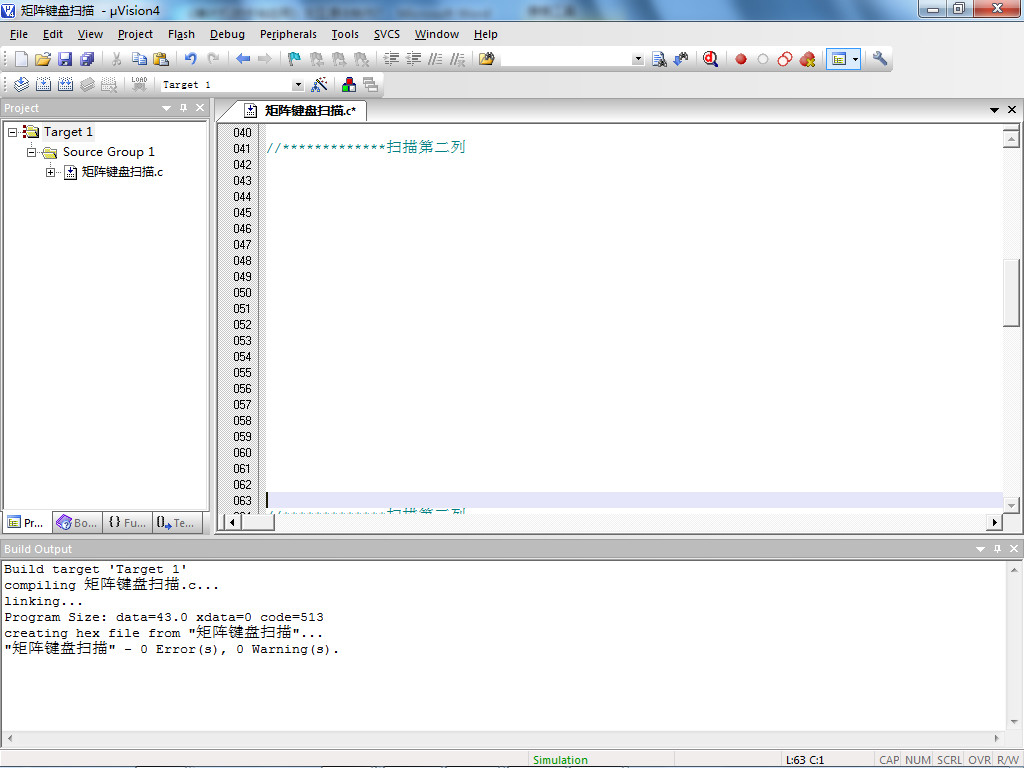Build the target files

coord(43,84)
